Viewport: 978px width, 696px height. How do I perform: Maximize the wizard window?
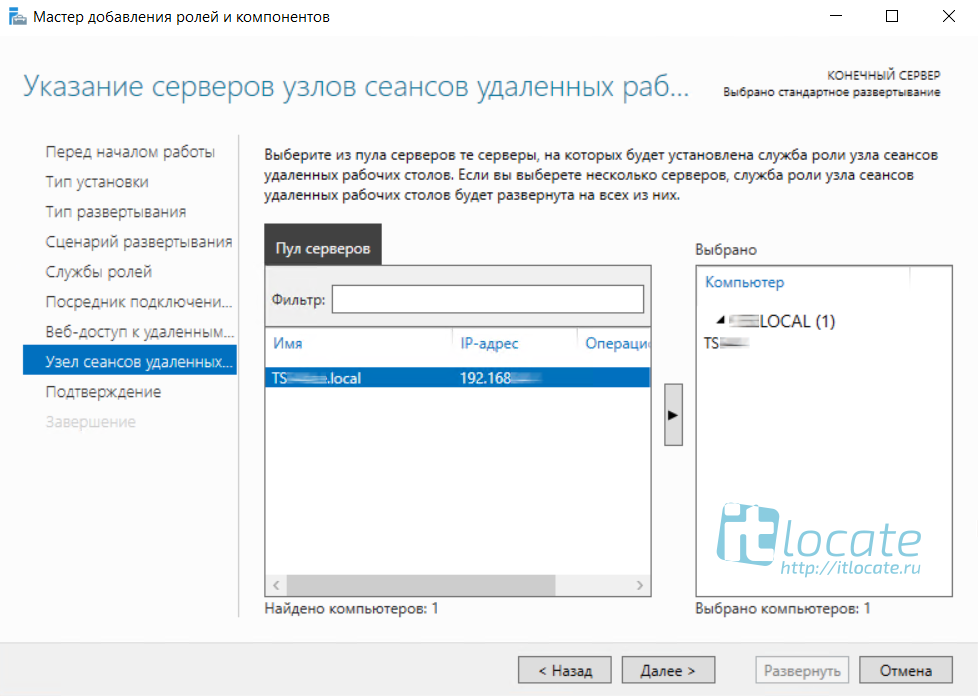click(892, 17)
